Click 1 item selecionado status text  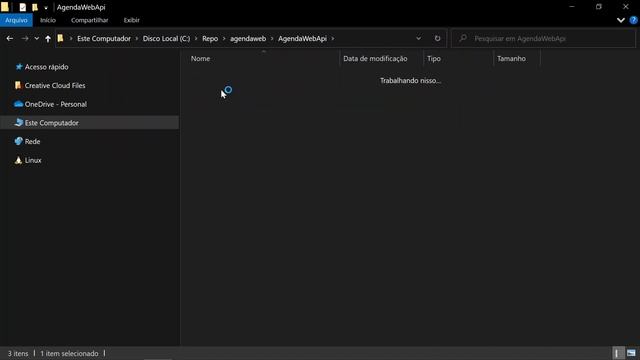coord(69,353)
